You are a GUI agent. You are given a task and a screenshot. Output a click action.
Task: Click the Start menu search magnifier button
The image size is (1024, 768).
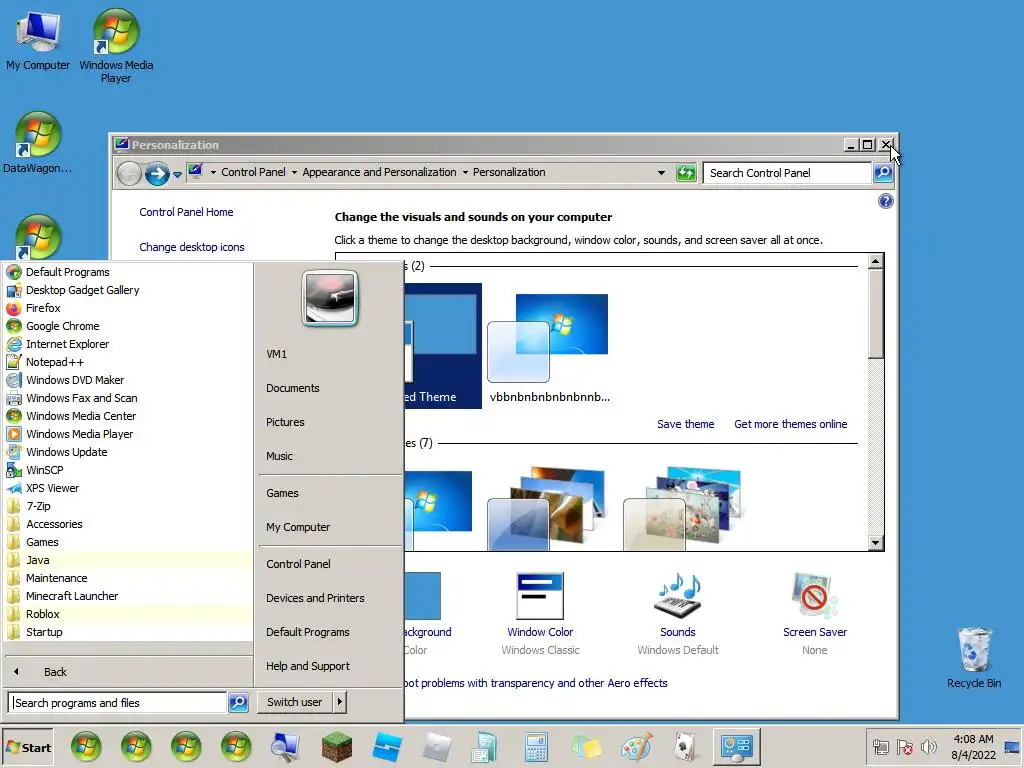[x=238, y=703]
